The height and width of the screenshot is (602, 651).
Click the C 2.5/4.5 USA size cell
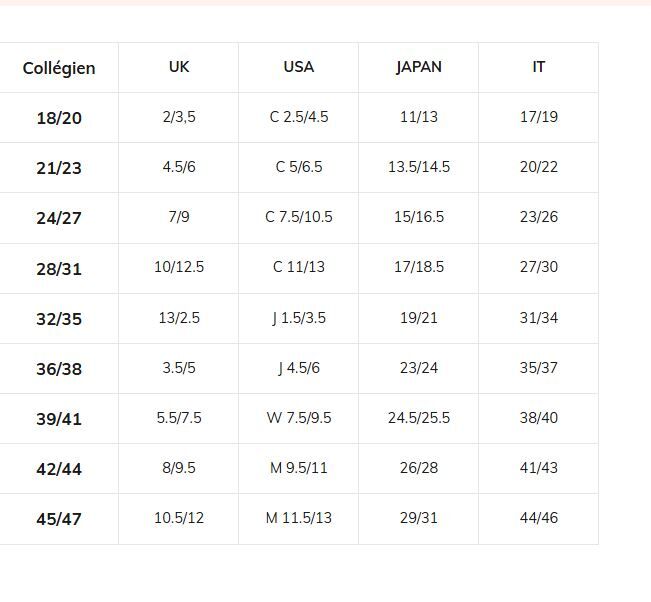point(299,117)
